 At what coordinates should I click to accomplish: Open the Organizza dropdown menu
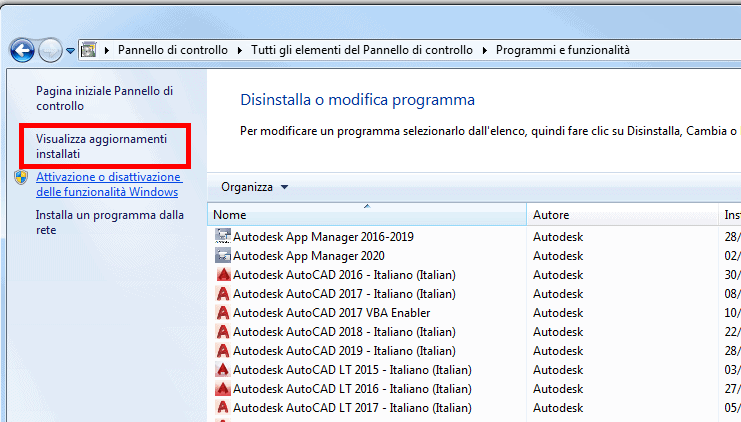point(254,187)
